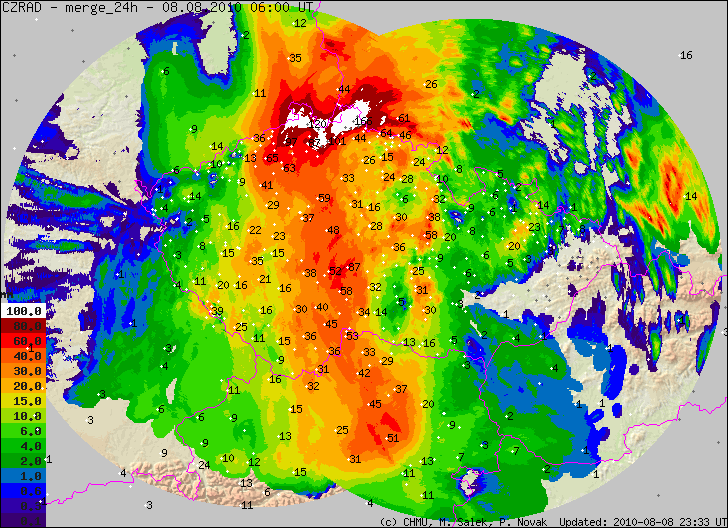Click the 0.1 mm darkest legend swatch
Screen dimensions: 728x528
coord(23,521)
